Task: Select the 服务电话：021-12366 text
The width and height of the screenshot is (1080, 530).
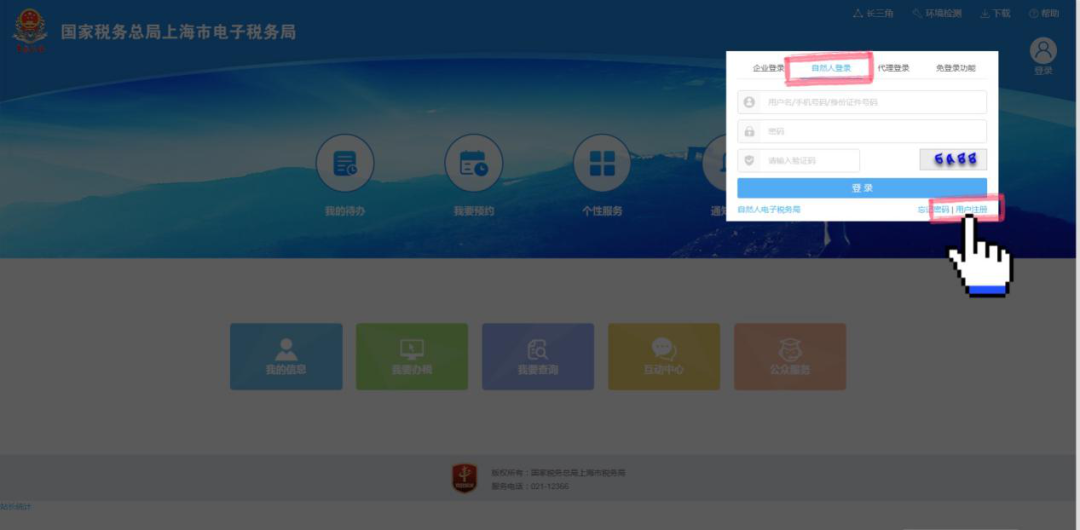Action: pos(530,487)
